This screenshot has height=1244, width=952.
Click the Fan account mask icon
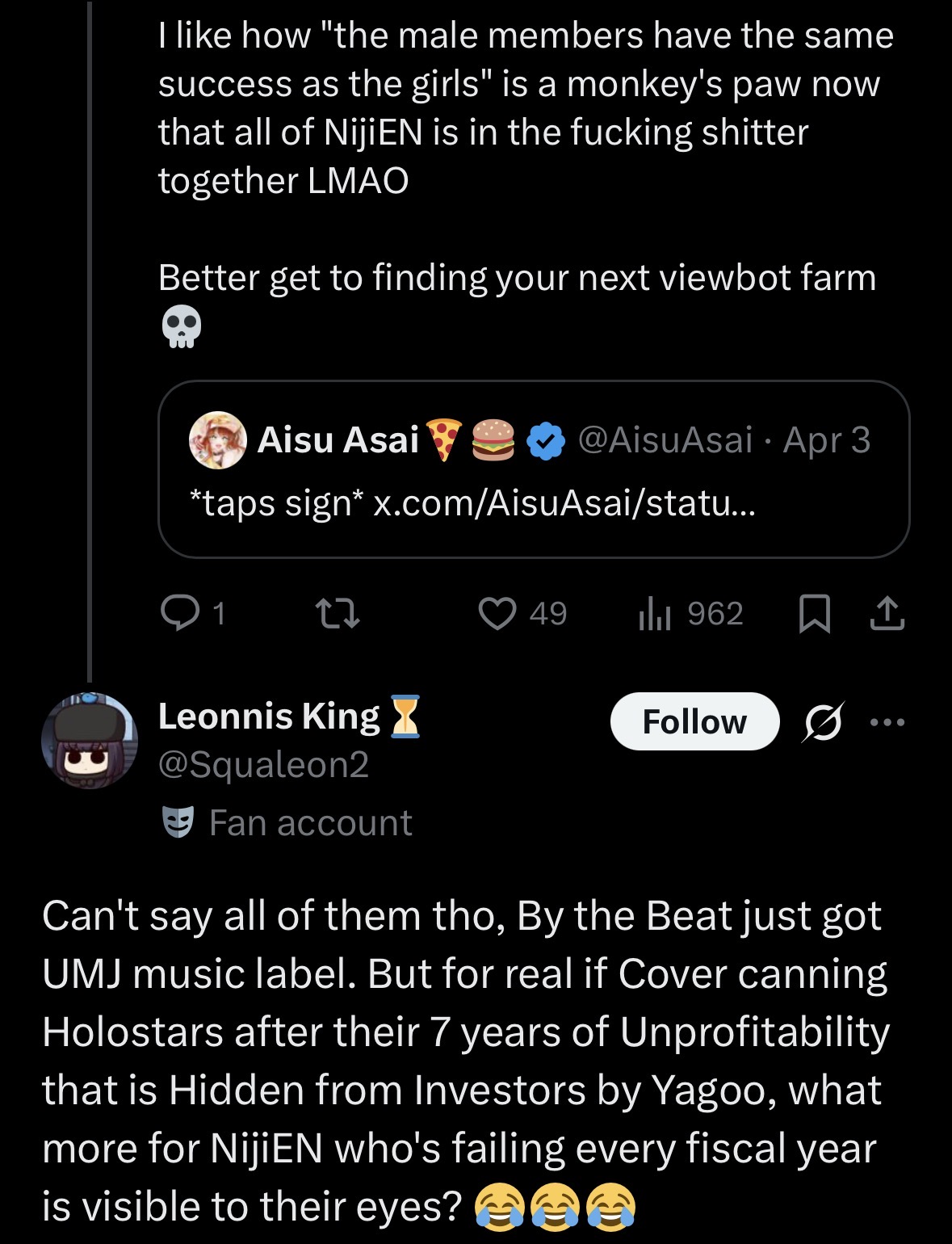(x=178, y=822)
